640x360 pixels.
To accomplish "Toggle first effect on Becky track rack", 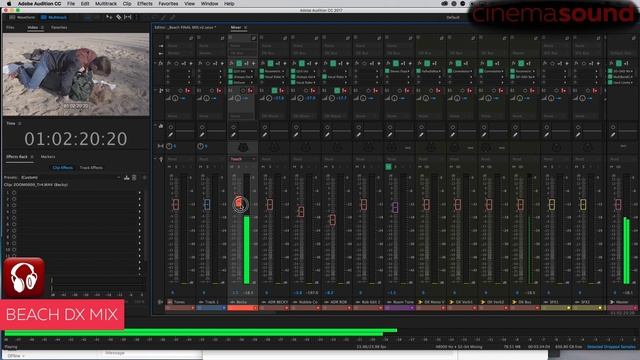I will [x=231, y=71].
